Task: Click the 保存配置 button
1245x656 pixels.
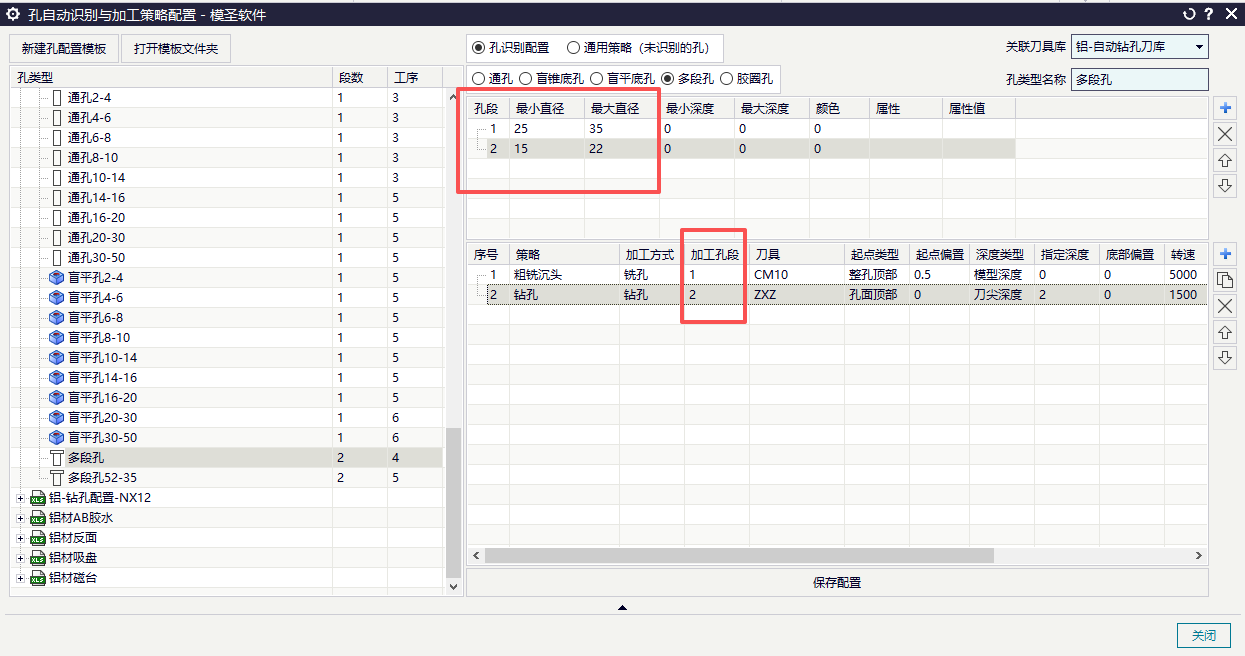Action: [837, 582]
